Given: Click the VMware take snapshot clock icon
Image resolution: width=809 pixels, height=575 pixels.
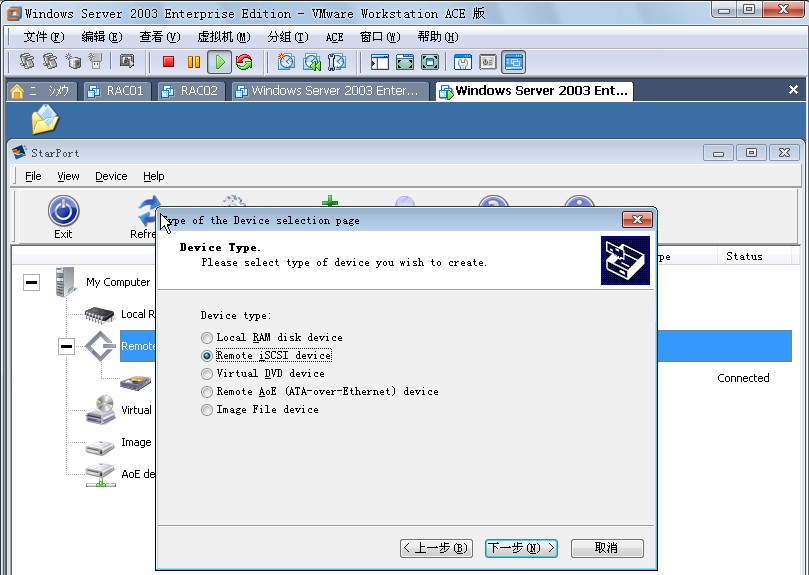Looking at the screenshot, I should [286, 62].
